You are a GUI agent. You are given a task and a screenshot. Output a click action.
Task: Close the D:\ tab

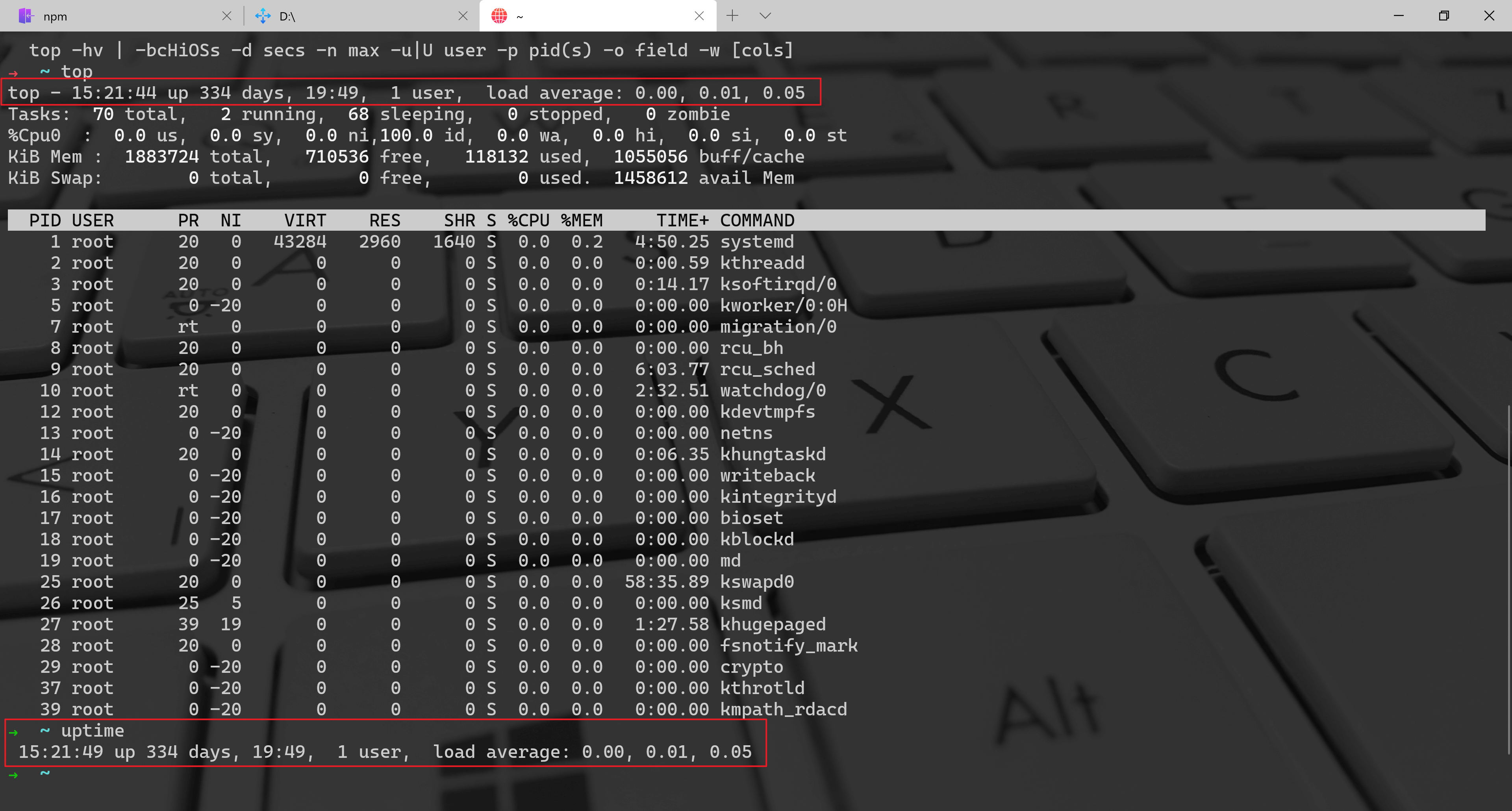pyautogui.click(x=463, y=16)
